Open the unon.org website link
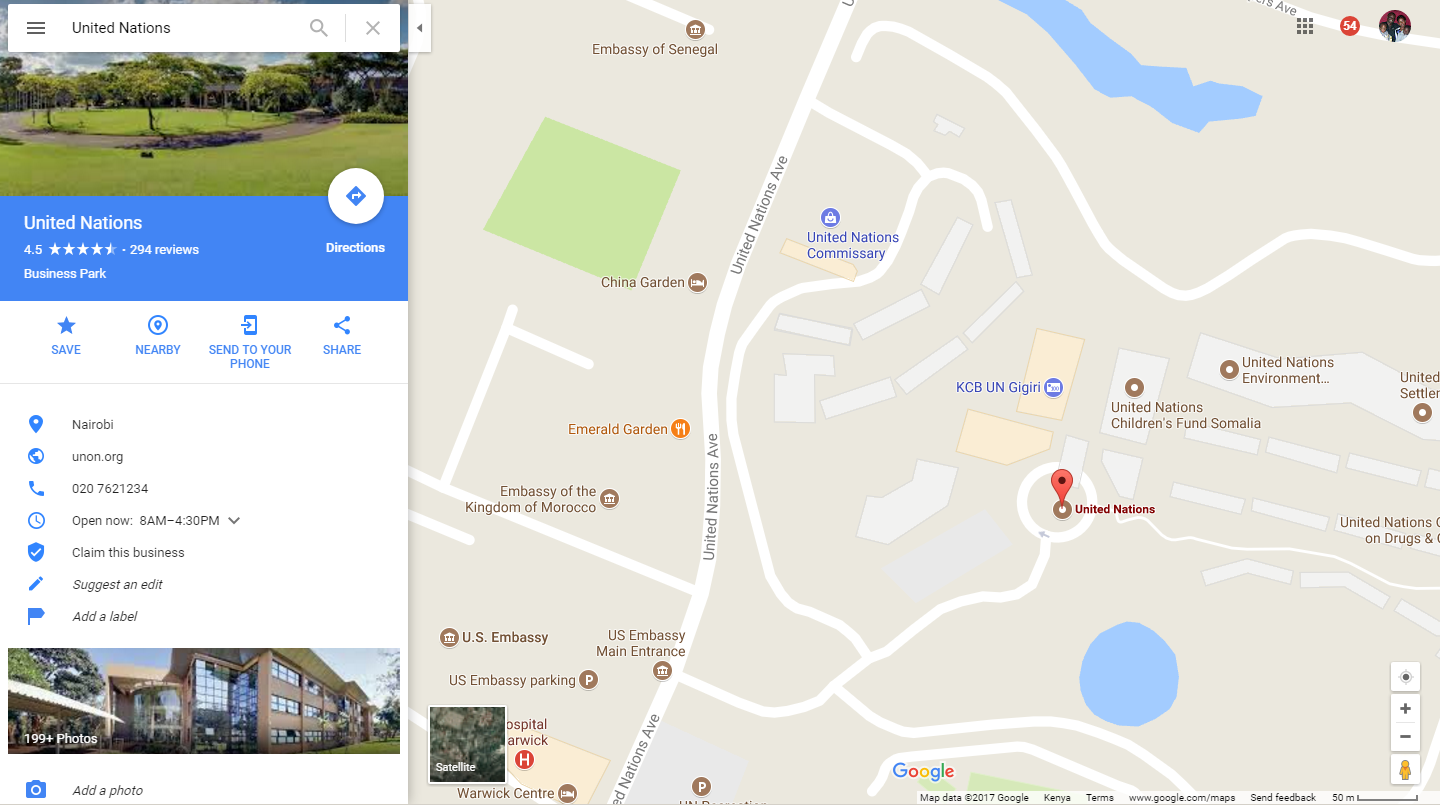The height and width of the screenshot is (806, 1440). [98, 457]
